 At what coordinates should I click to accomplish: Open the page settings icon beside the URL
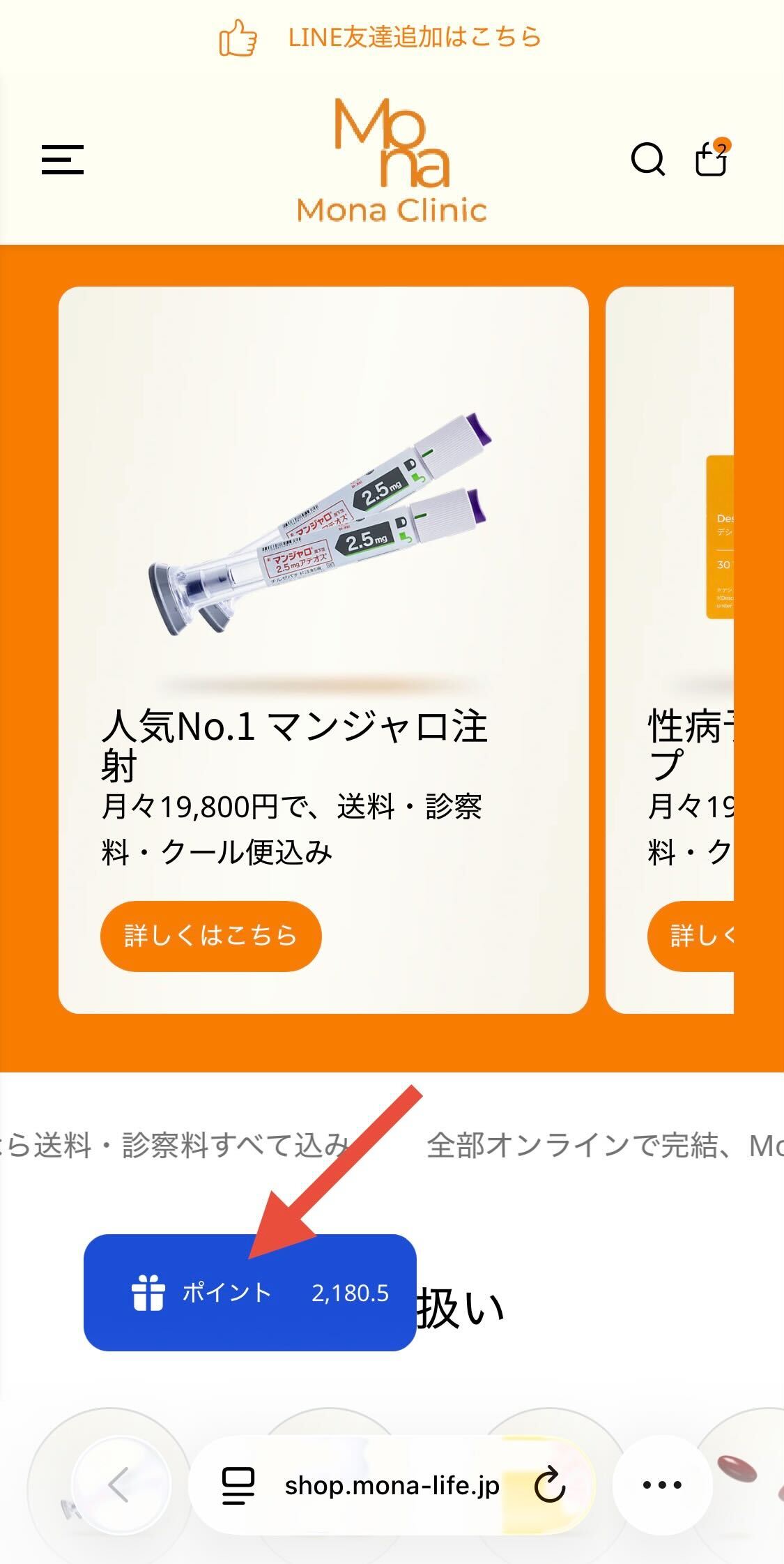[238, 1485]
